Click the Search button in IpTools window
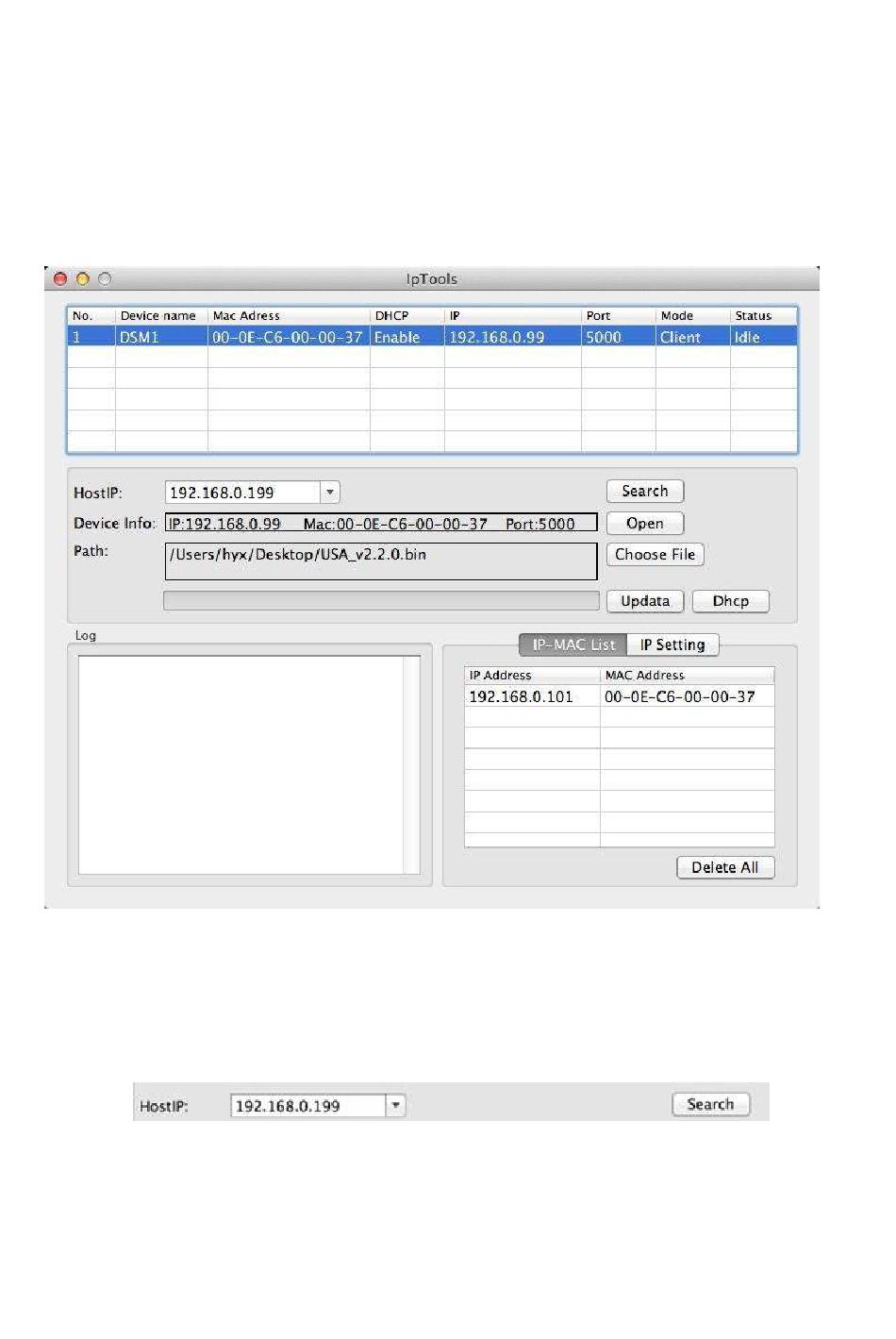This screenshot has height=1339, width=896. [x=644, y=492]
